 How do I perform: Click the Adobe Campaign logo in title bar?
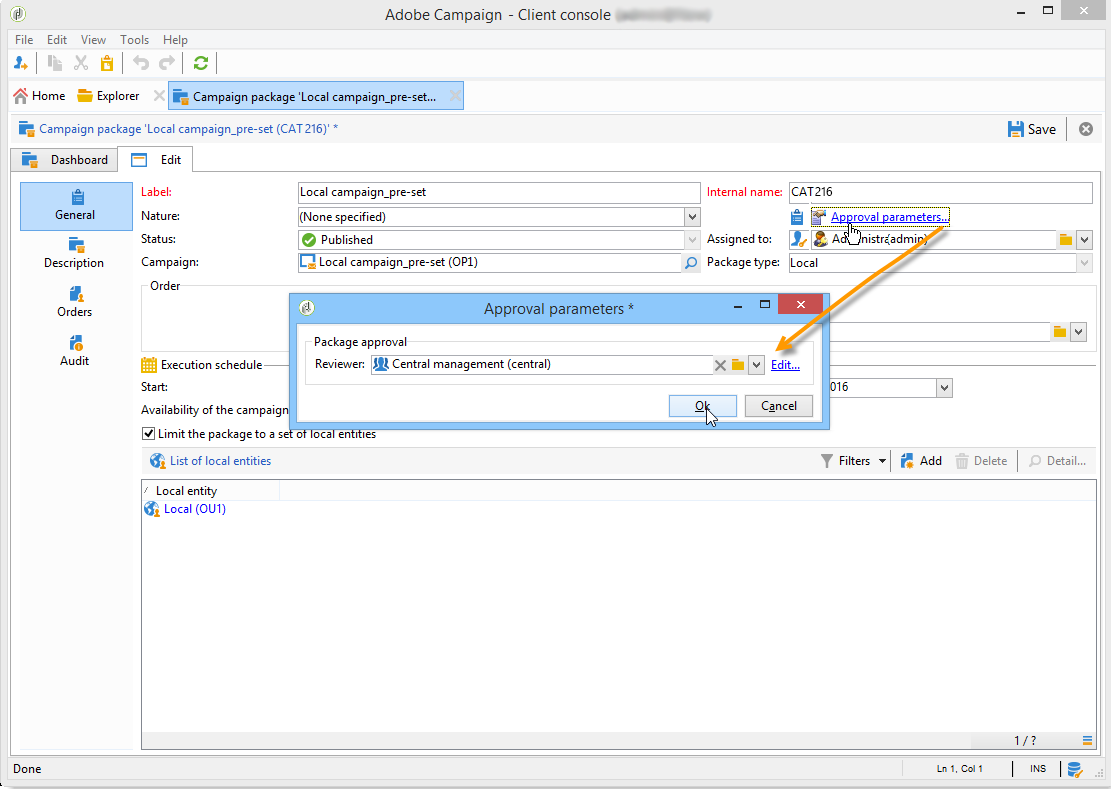[x=18, y=13]
